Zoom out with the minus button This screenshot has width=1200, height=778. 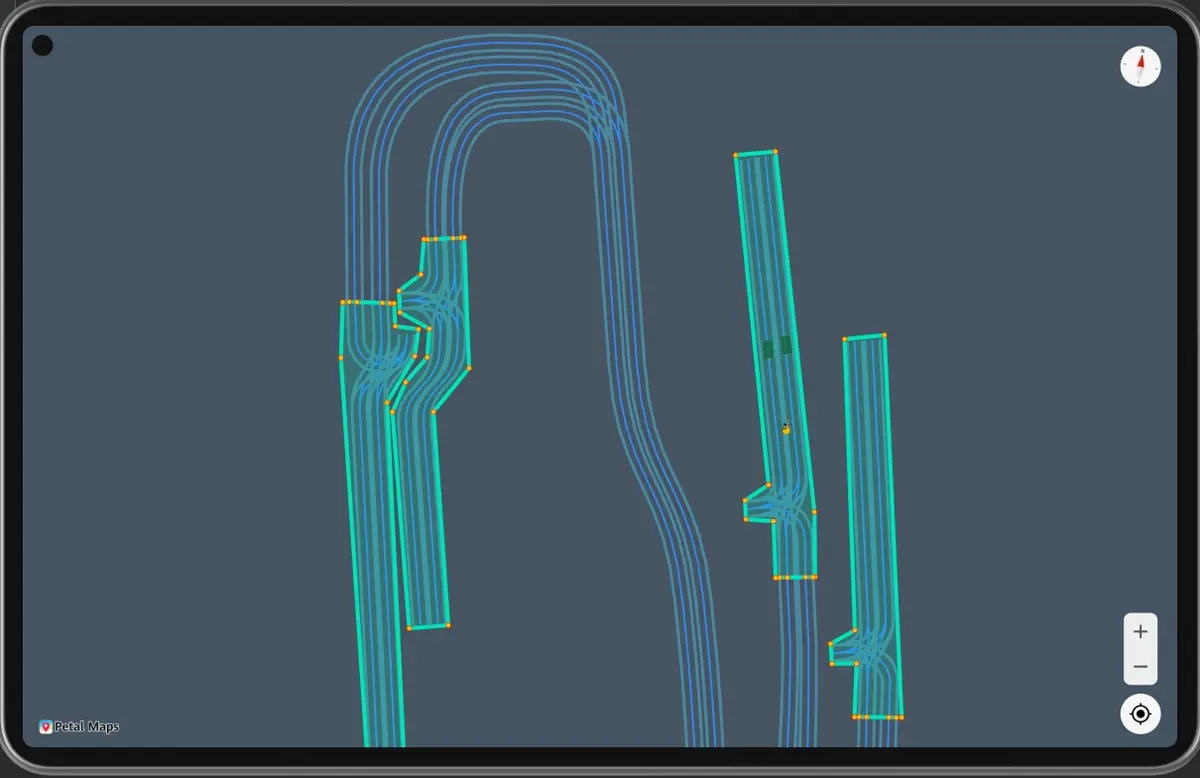click(1140, 667)
